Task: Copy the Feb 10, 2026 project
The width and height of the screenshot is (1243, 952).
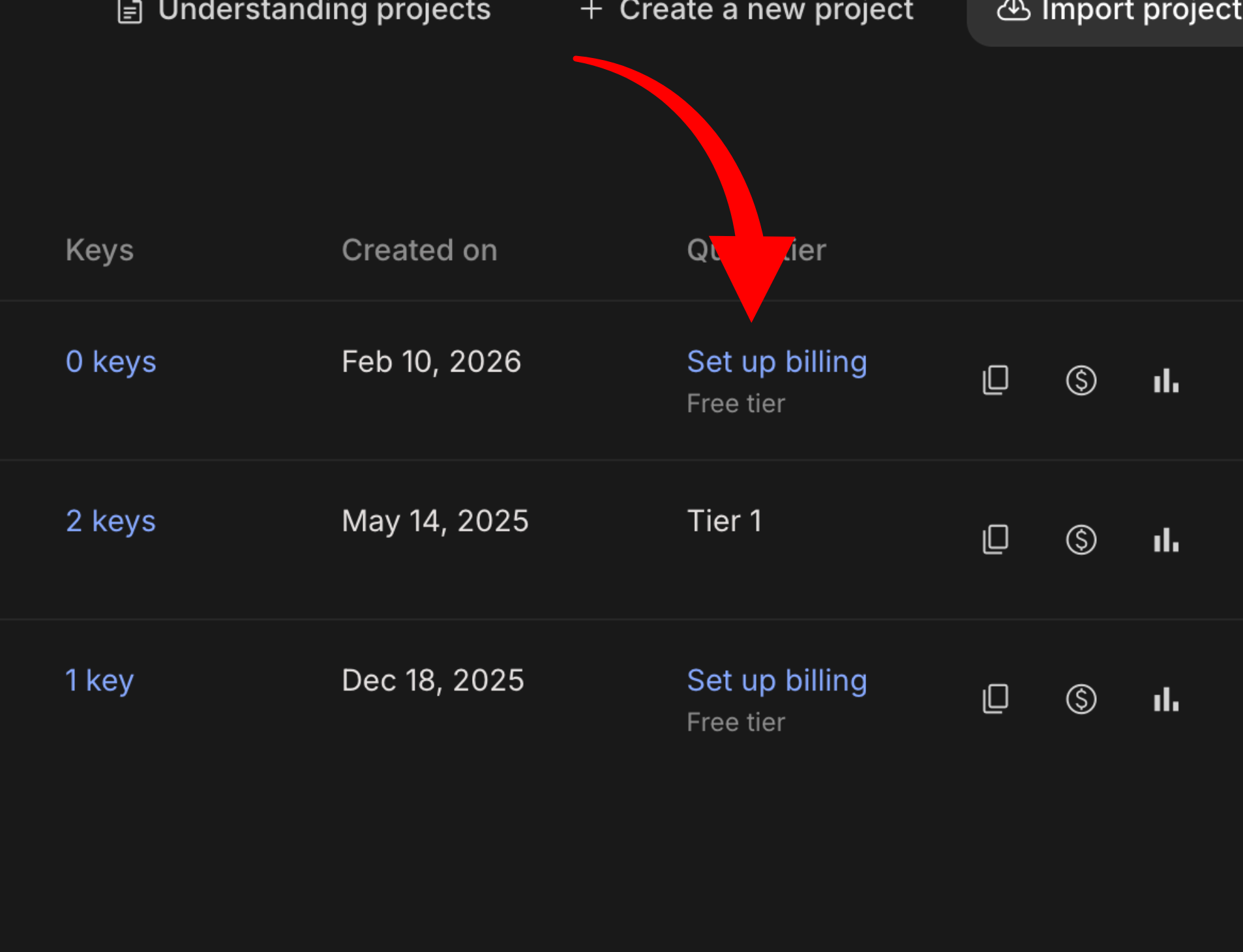Action: coord(995,380)
